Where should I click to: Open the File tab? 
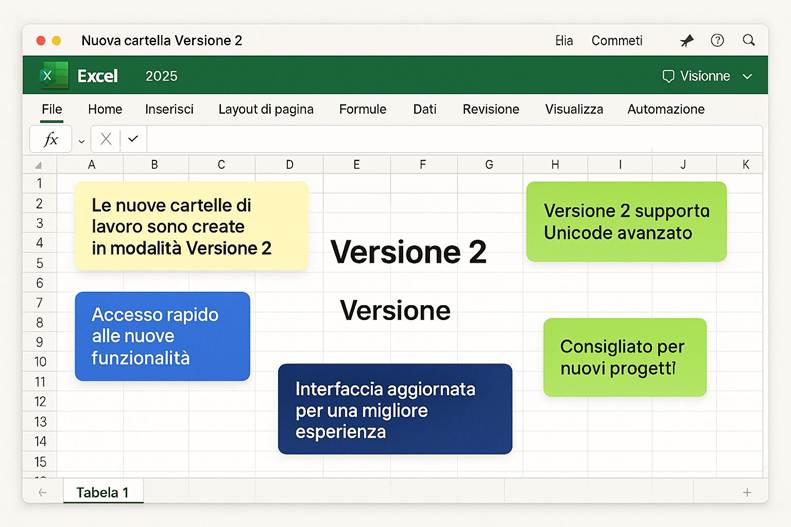click(51, 109)
